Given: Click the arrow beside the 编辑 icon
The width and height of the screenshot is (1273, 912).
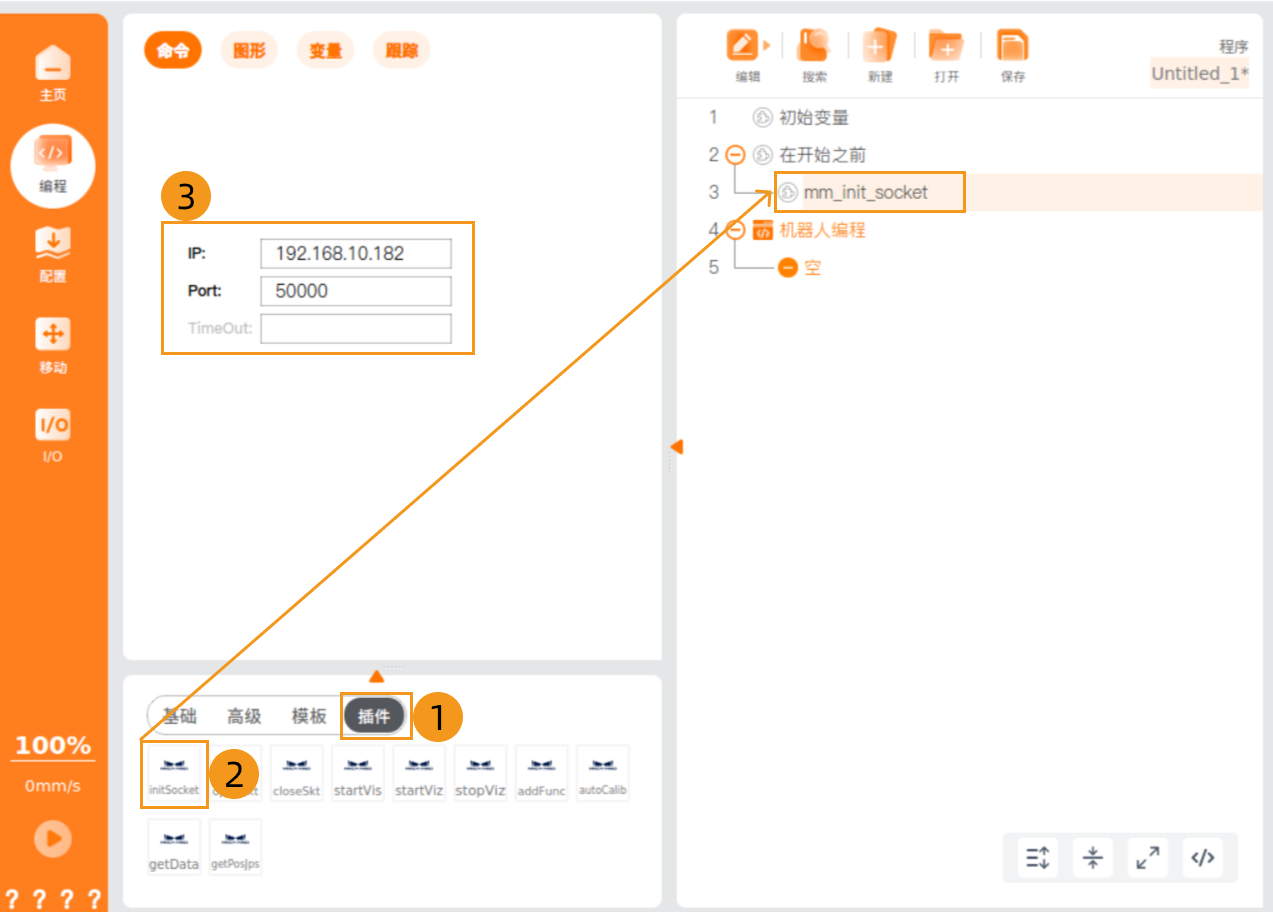Looking at the screenshot, I should click(x=767, y=45).
